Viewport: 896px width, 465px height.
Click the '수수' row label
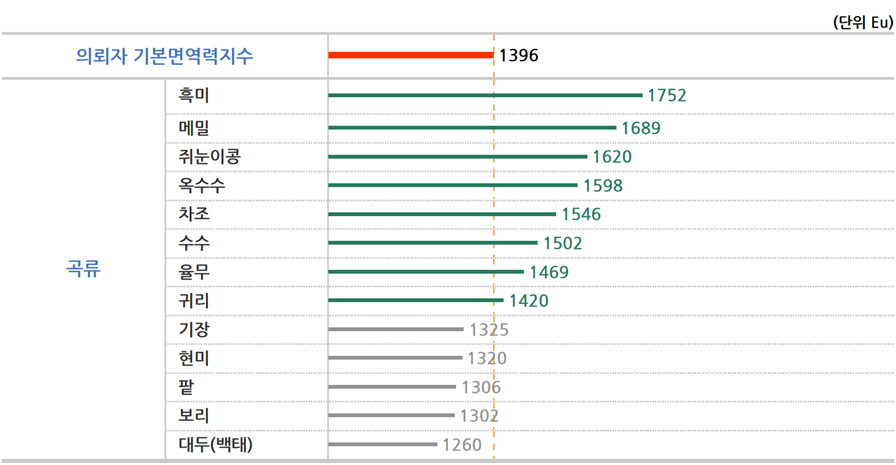[x=194, y=243]
